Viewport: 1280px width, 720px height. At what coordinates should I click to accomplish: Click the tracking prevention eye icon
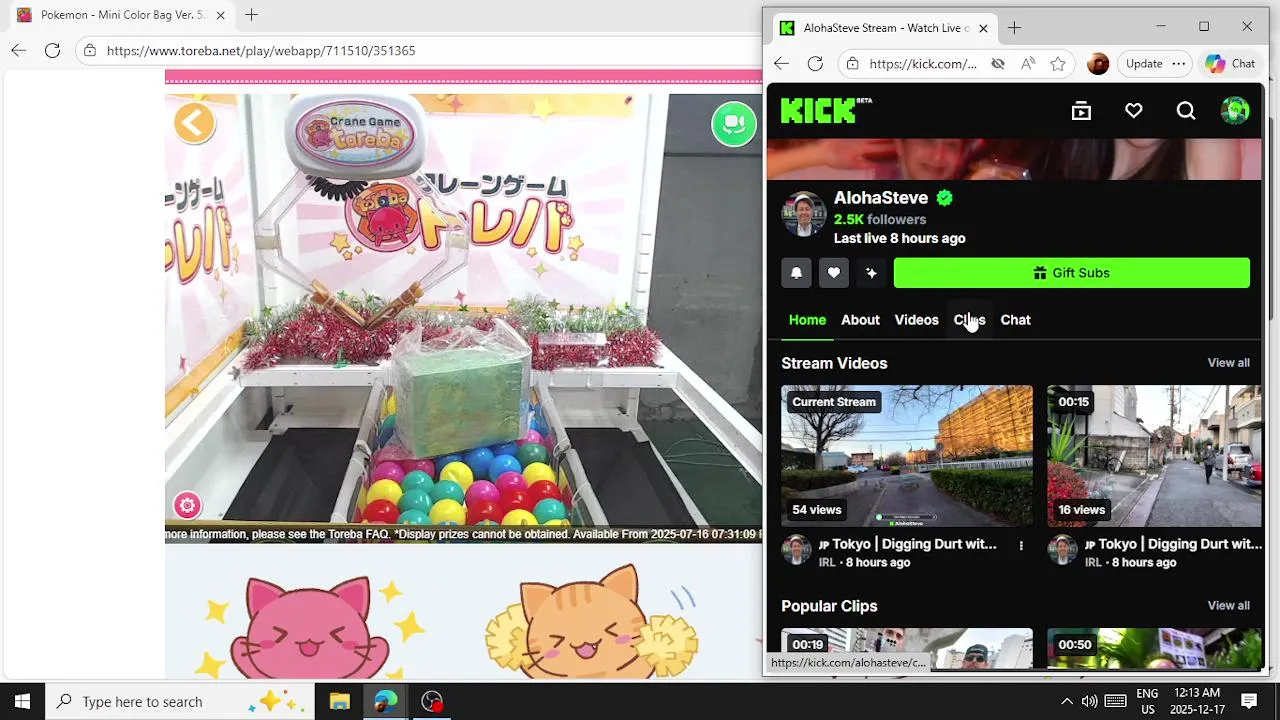pos(997,63)
